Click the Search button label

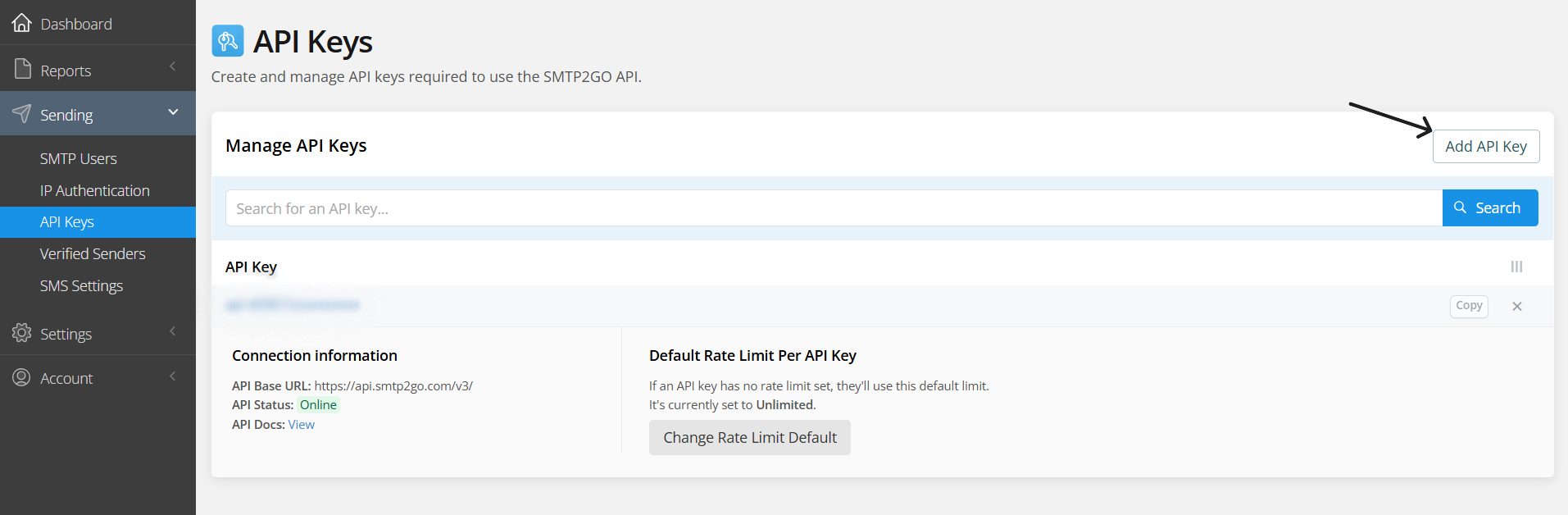pos(1498,207)
